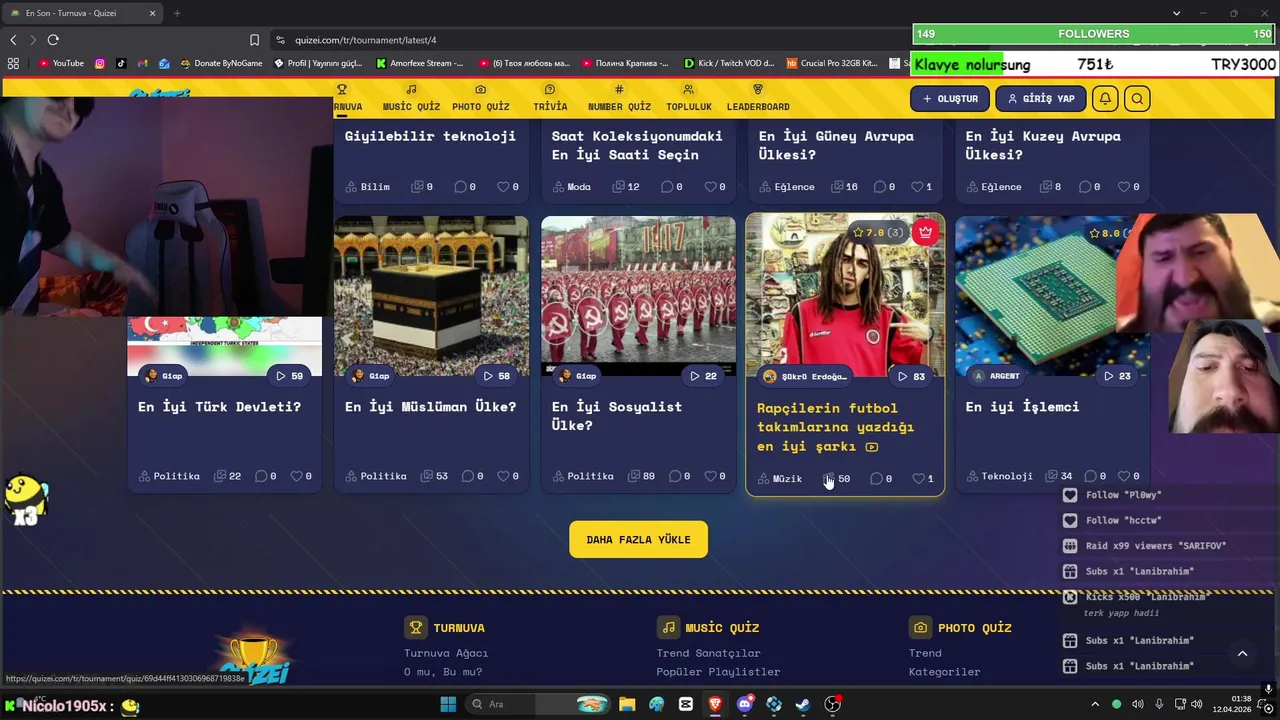Viewport: 1280px width, 720px height.
Task: Filter by Teknoloji category tag
Action: (999, 476)
